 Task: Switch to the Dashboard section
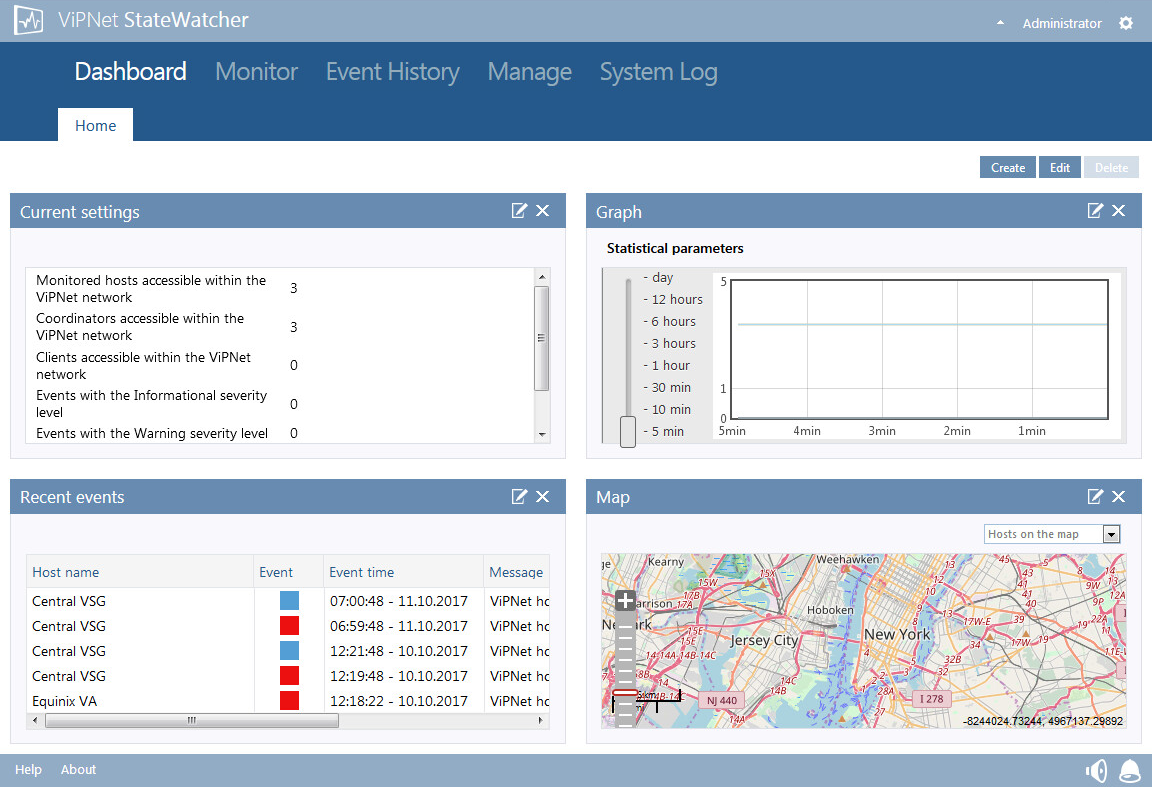(131, 72)
